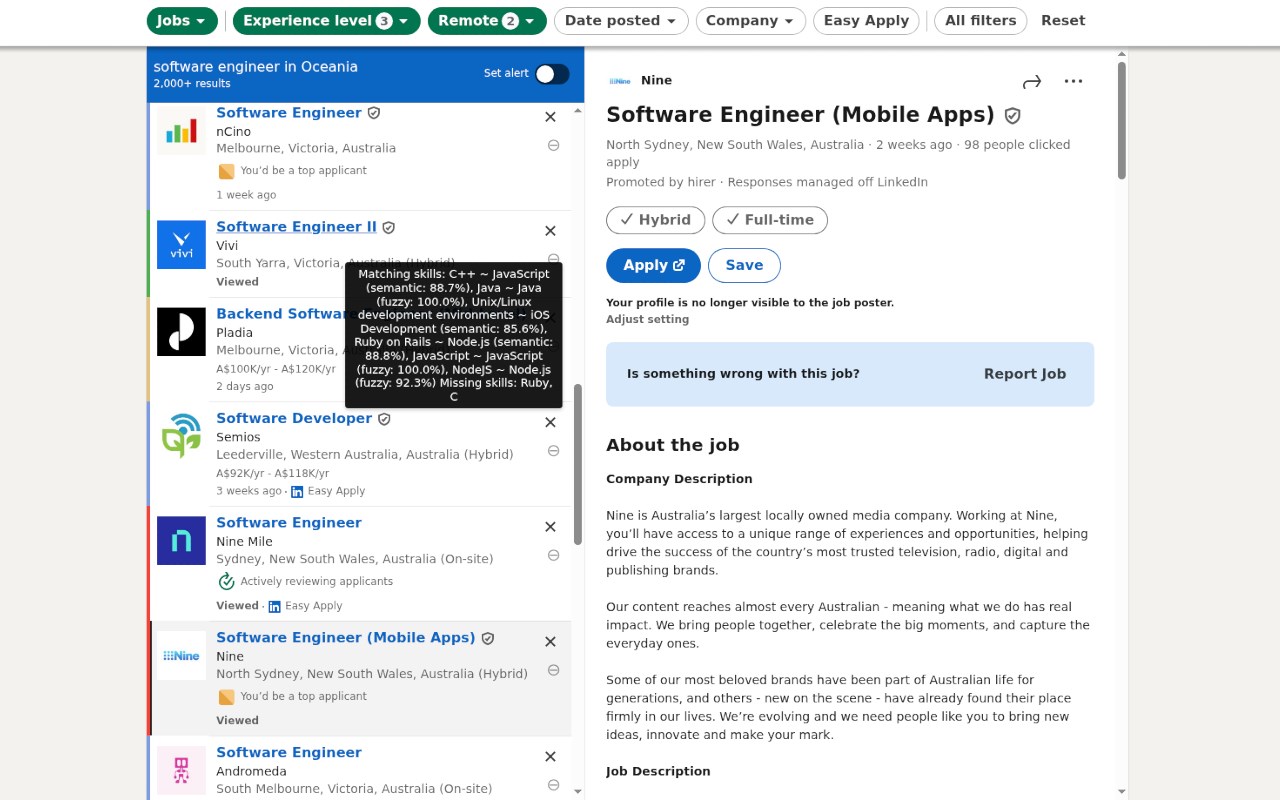This screenshot has width=1280, height=800.
Task: Open the three-dot more options menu
Action: pos(1073,82)
